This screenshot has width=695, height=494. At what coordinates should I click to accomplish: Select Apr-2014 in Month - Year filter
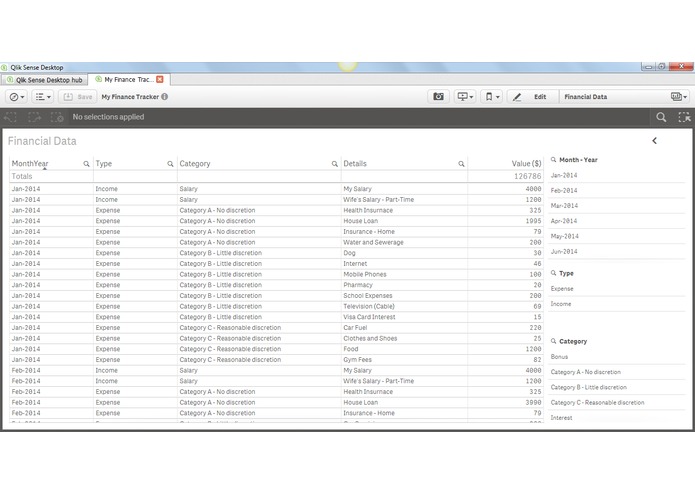click(x=617, y=221)
